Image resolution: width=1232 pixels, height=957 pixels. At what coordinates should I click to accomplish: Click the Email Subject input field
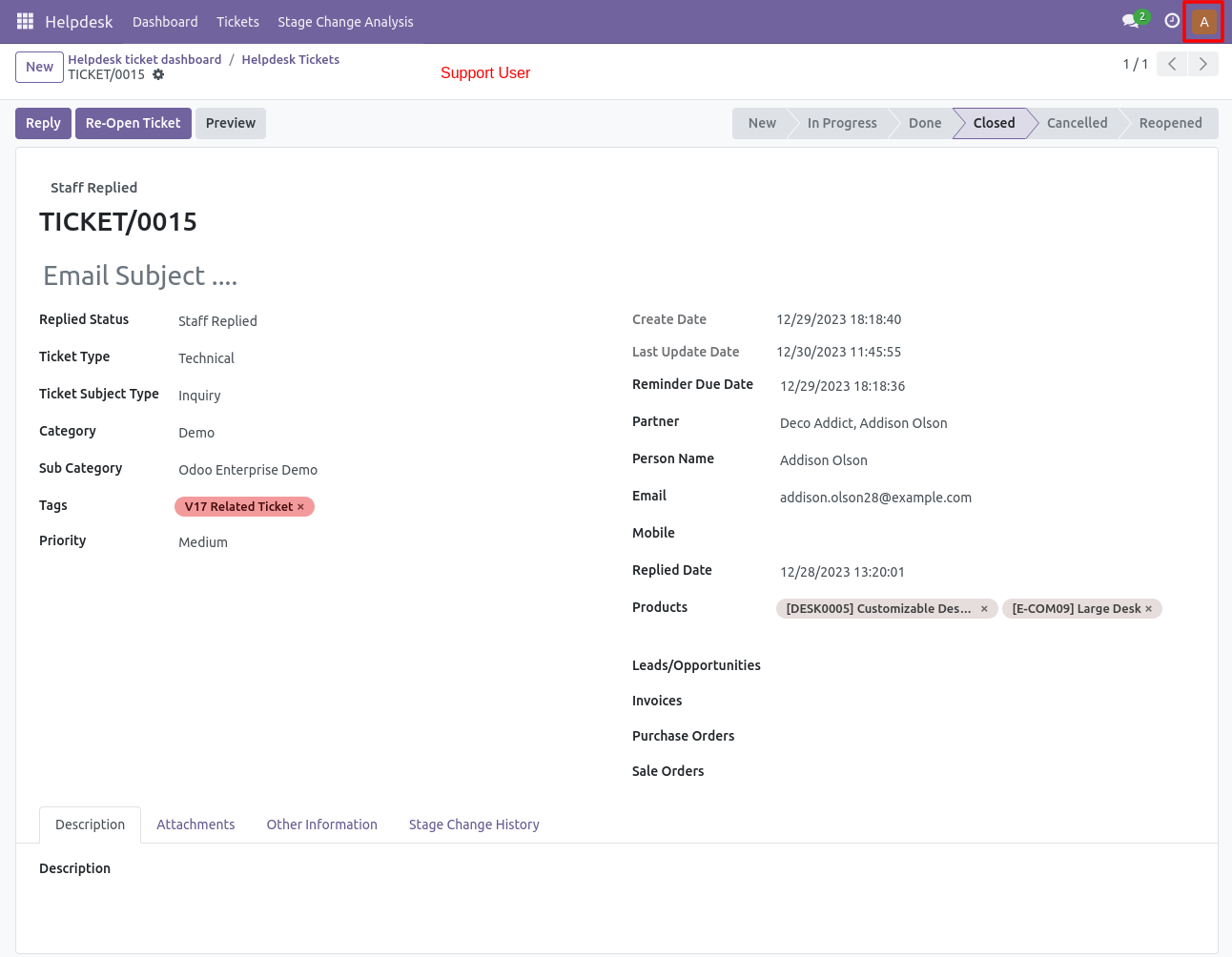pos(617,276)
